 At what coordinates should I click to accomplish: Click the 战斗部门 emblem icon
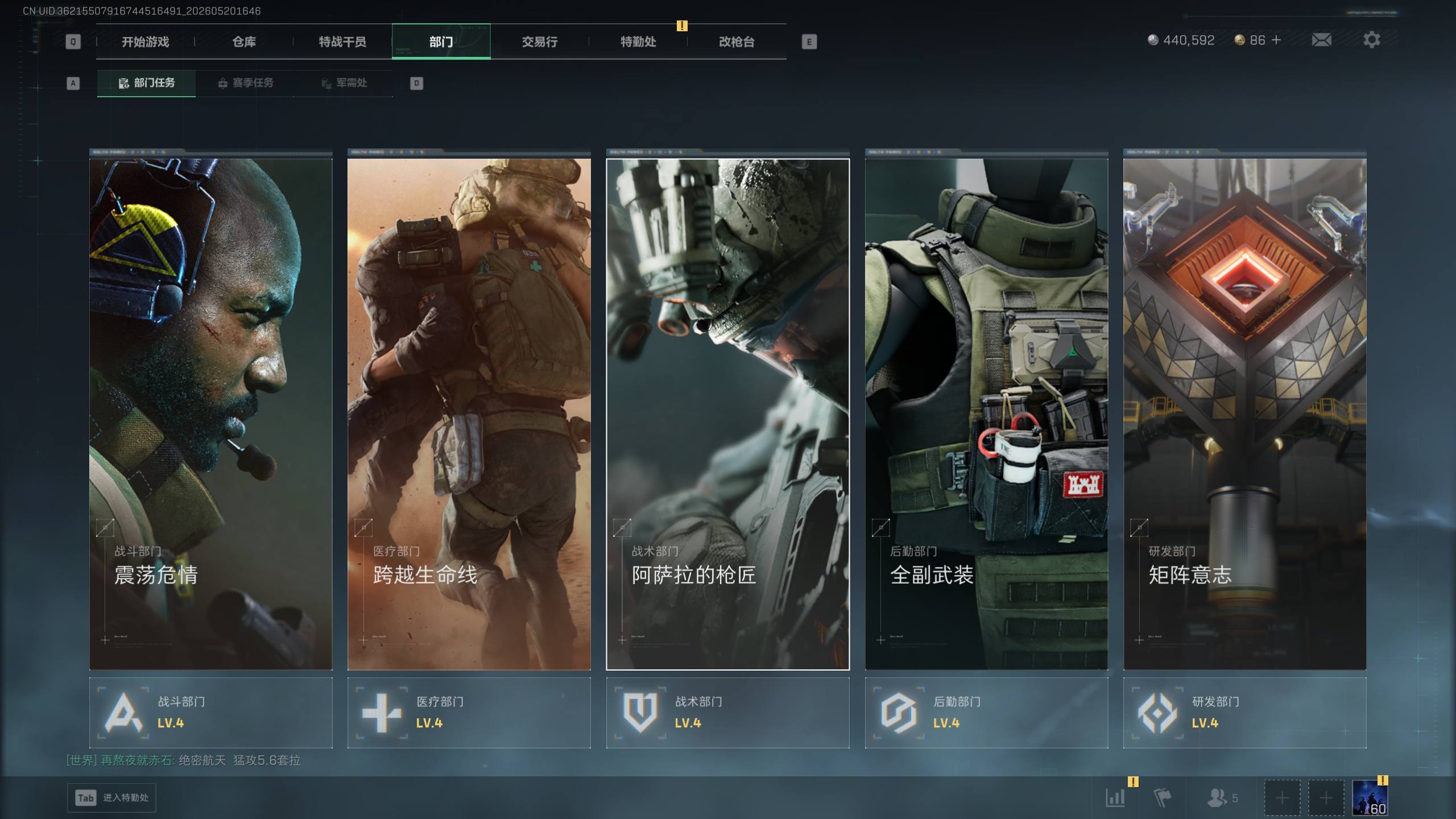(123, 713)
